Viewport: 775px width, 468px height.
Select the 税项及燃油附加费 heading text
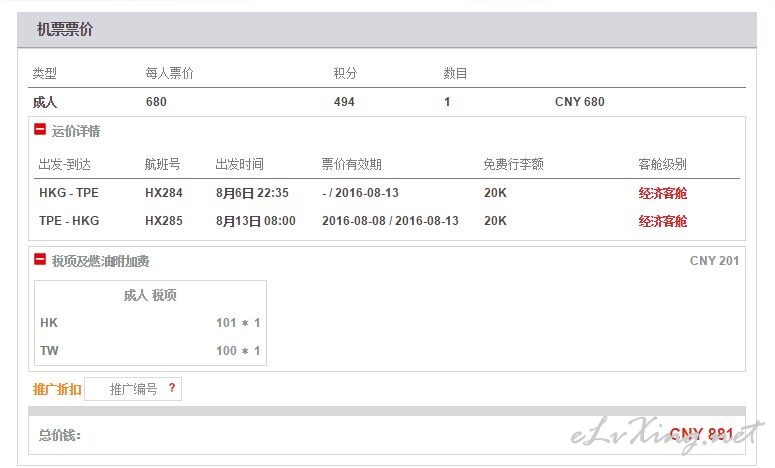point(100,261)
